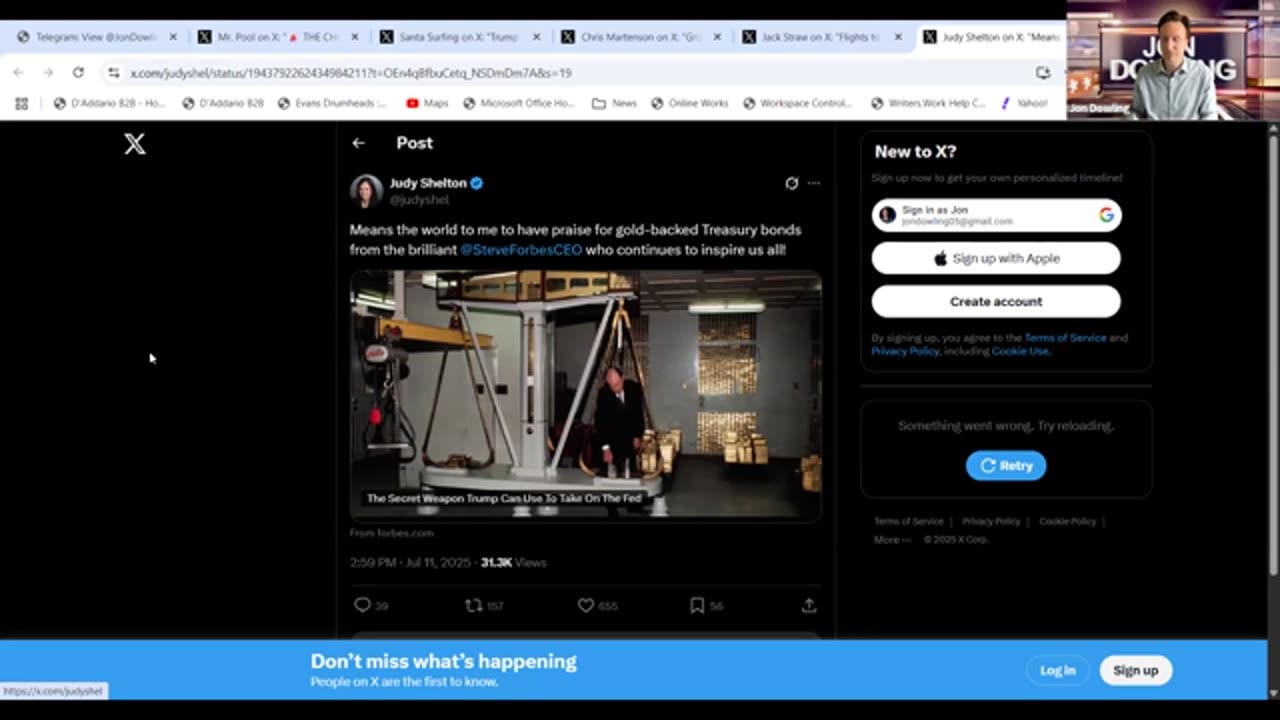This screenshot has width=1280, height=720.
Task: Click the 31.3K Views count
Action: 513,563
